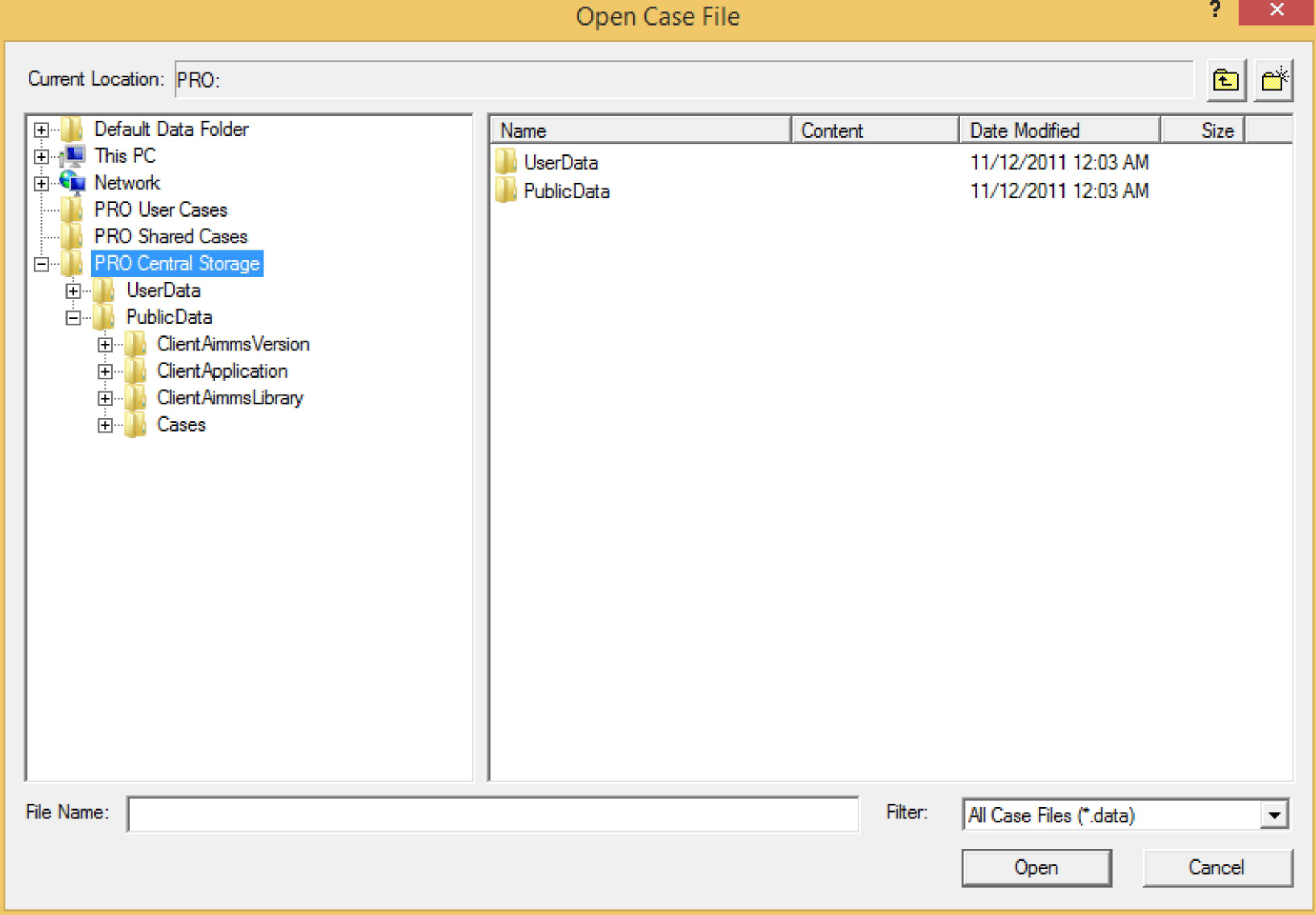Click the PRO User Cases folder icon
1316x915 pixels.
(x=72, y=210)
